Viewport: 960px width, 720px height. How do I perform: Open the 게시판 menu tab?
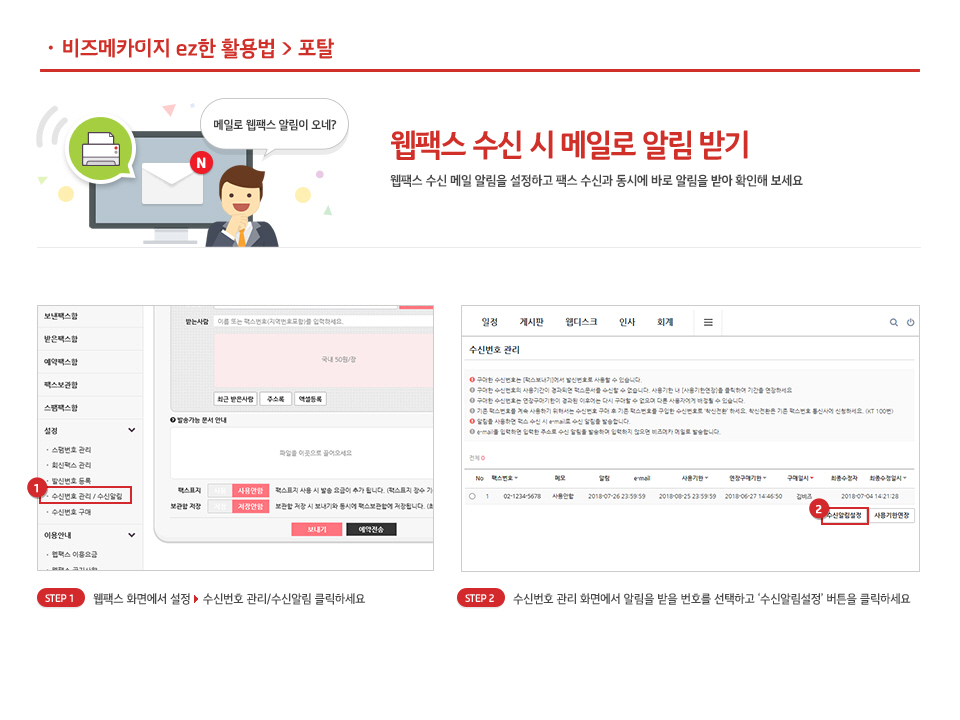531,322
